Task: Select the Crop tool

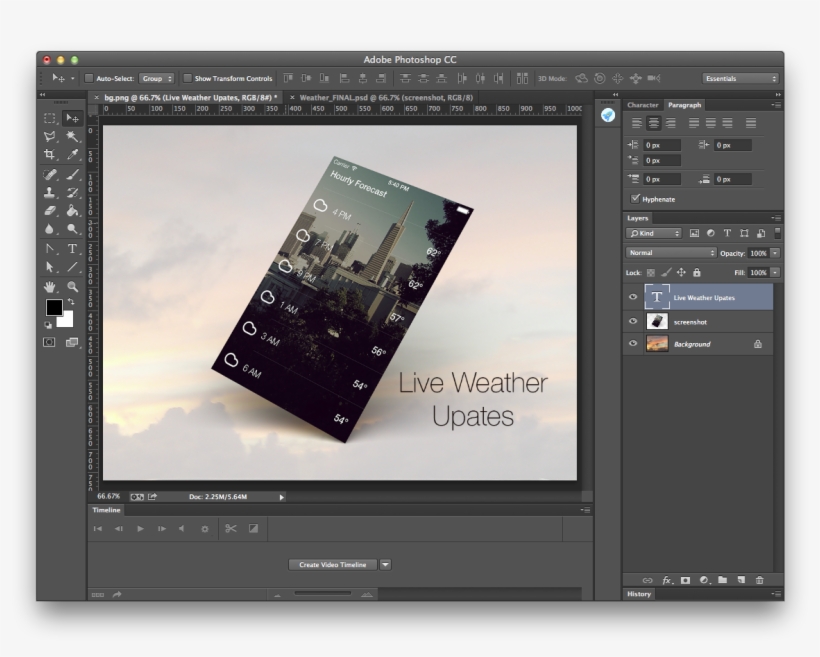Action: pos(49,154)
